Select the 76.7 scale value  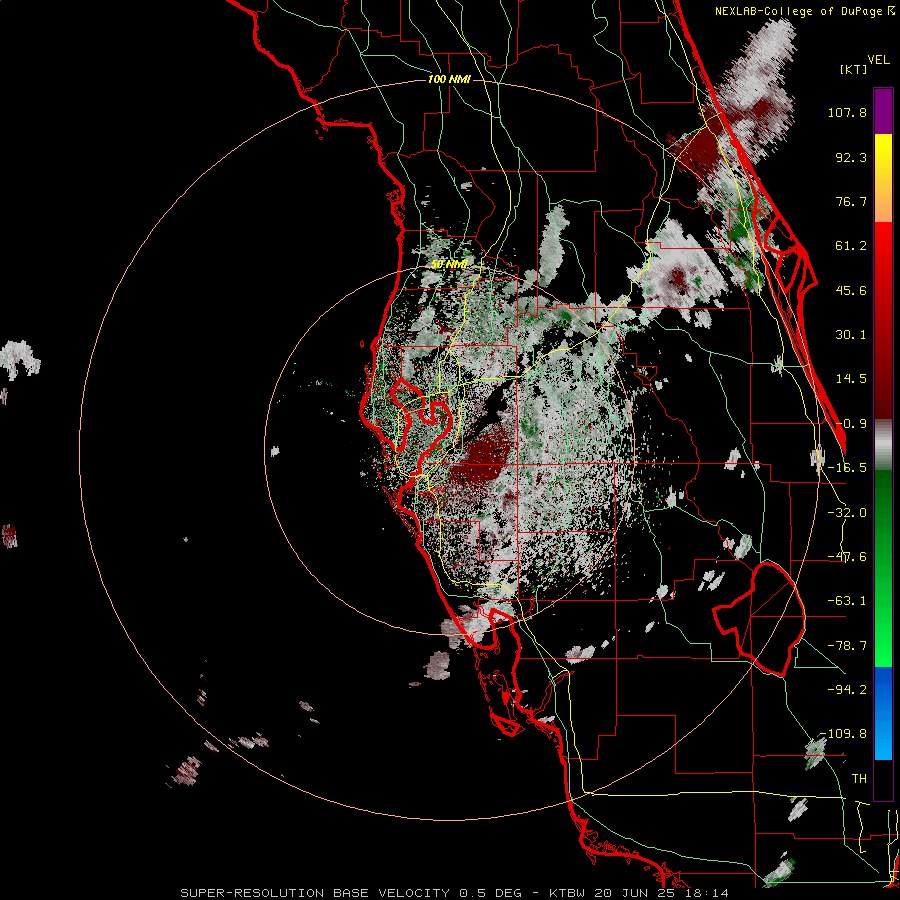click(851, 201)
